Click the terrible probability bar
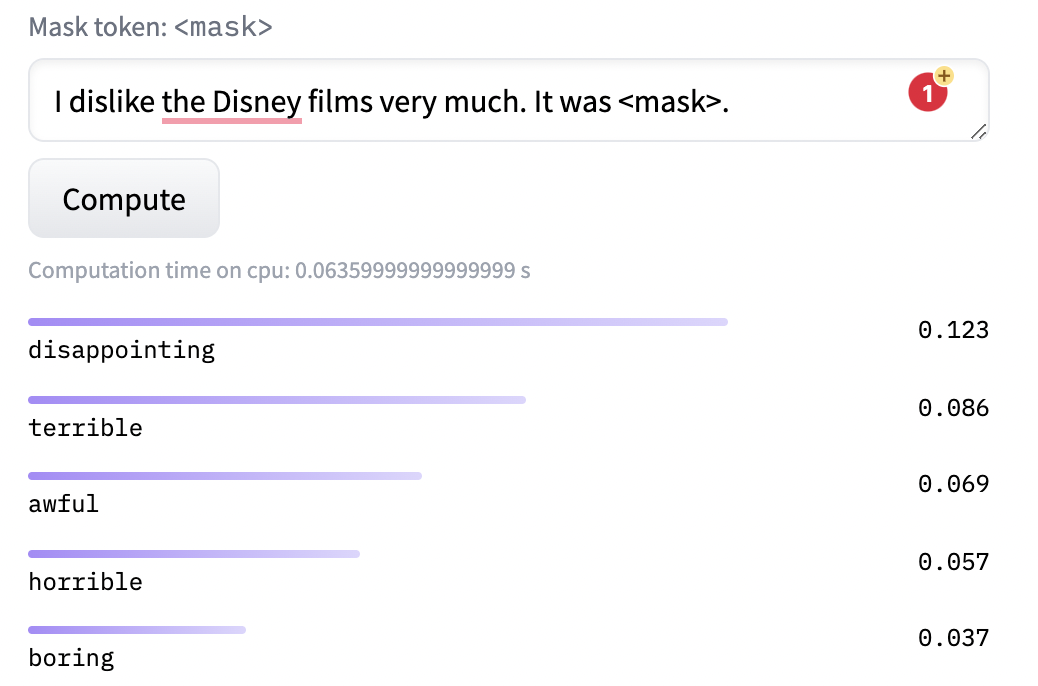1038x686 pixels. pyautogui.click(x=277, y=400)
